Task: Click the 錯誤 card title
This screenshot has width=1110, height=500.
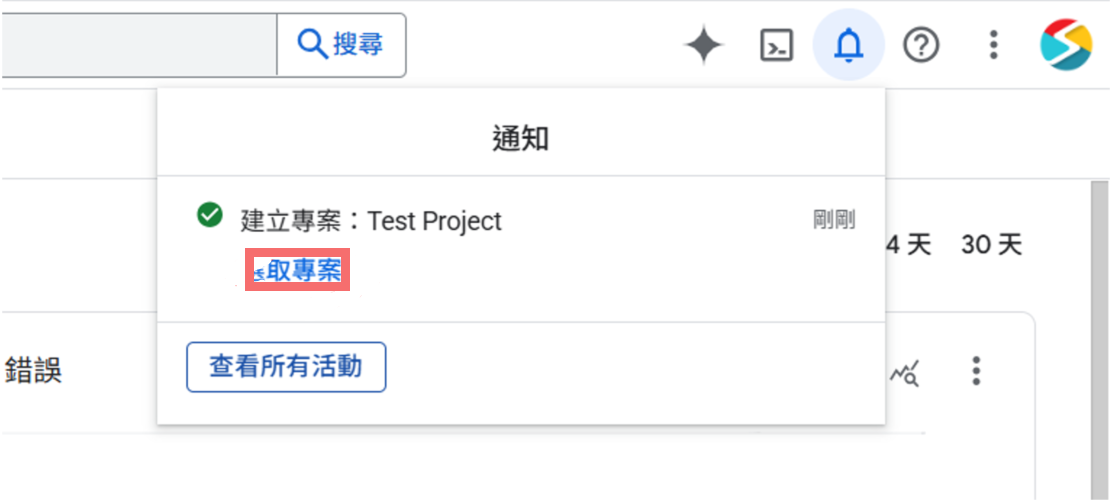Action: click(33, 371)
